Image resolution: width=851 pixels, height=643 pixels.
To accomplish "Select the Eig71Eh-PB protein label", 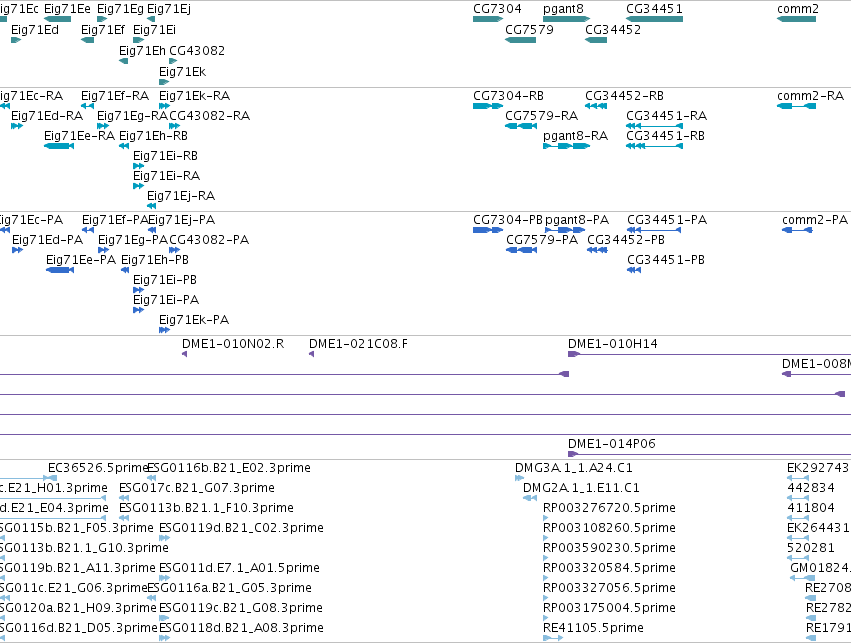I will pos(155,260).
